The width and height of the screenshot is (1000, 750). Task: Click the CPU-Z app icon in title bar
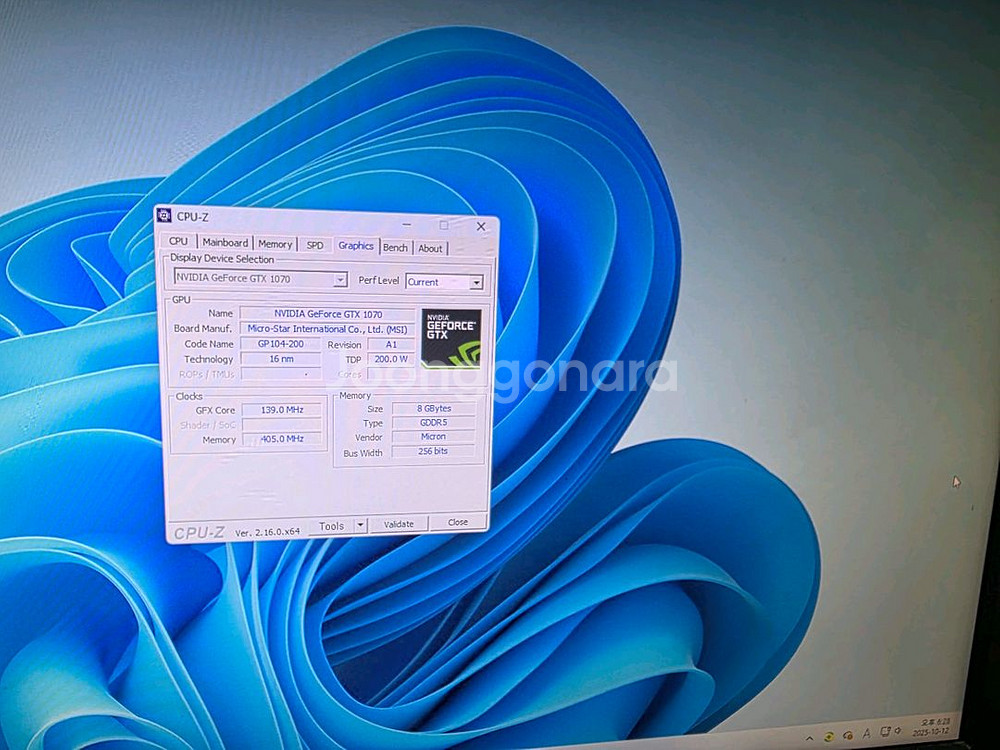[x=164, y=215]
